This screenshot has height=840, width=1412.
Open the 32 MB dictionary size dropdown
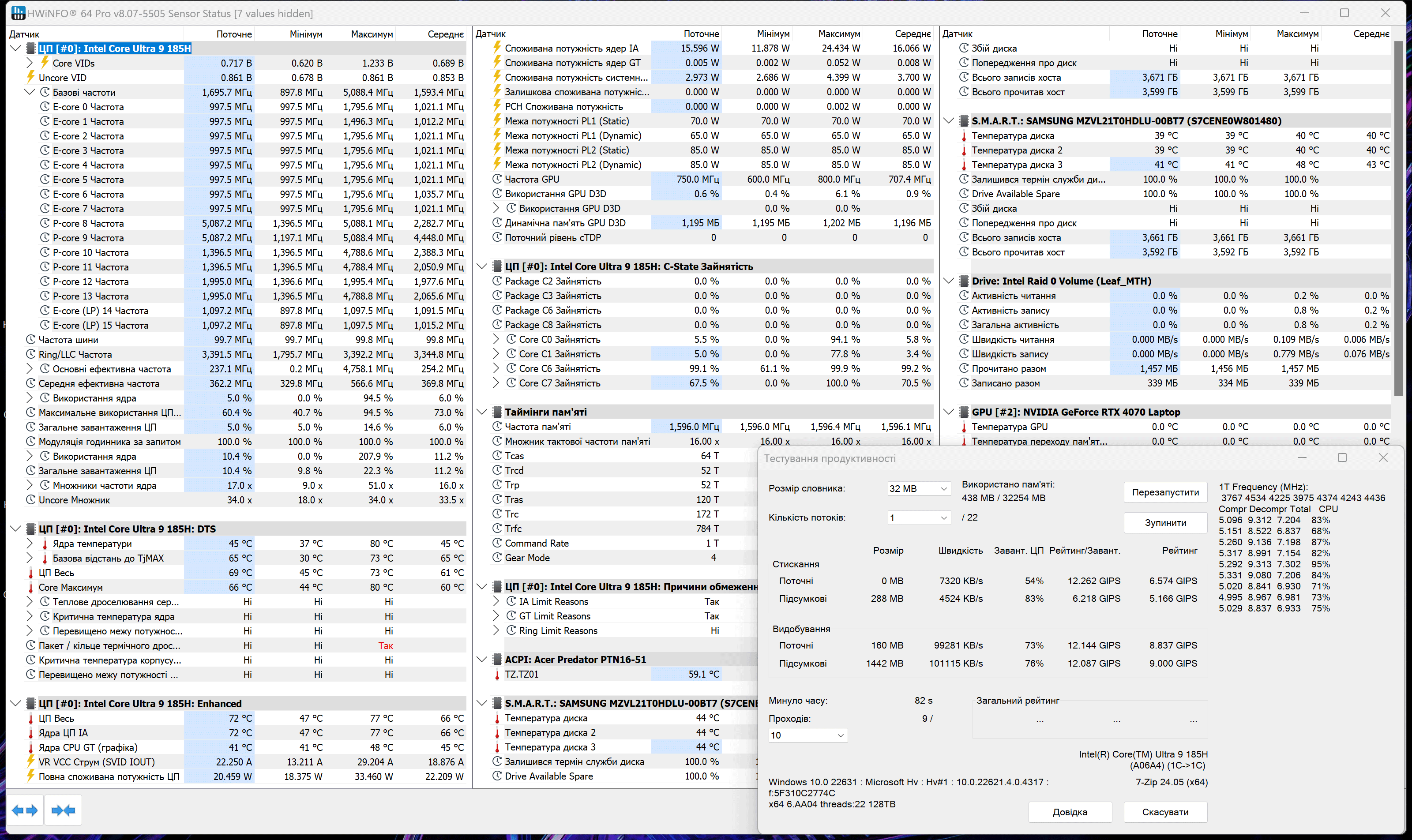[917, 488]
